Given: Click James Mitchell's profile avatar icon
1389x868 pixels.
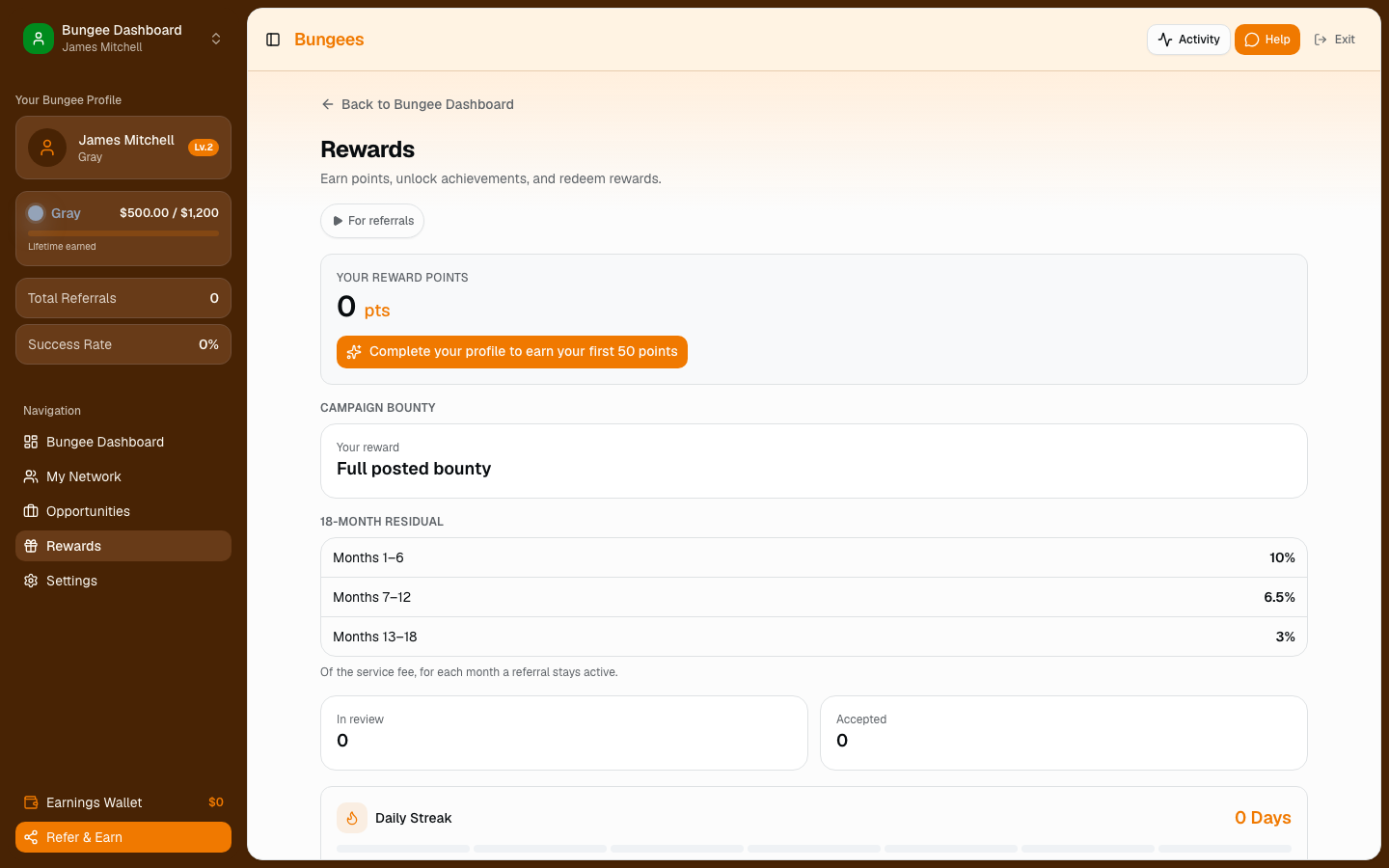Looking at the screenshot, I should (x=47, y=148).
